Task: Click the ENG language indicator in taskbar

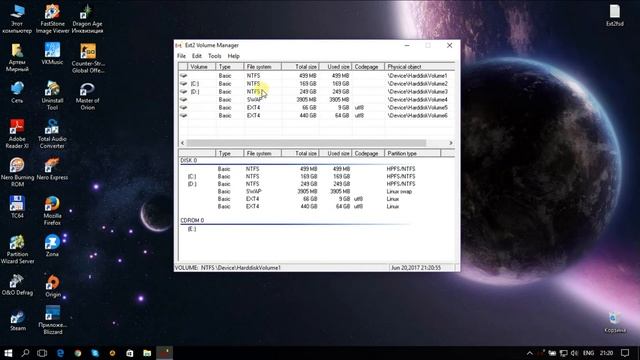Action: [588, 353]
